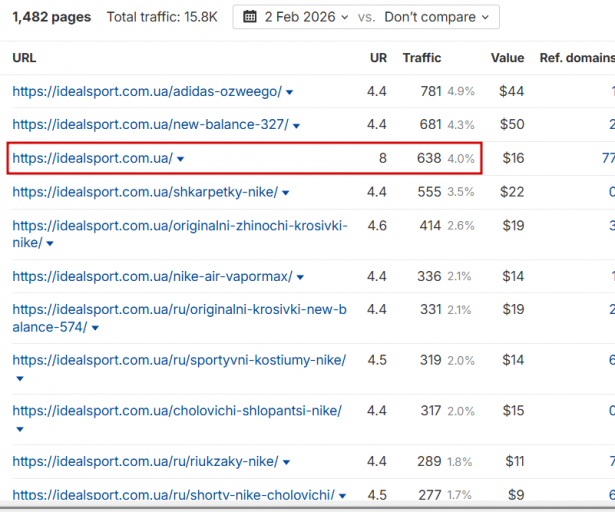
Task: Open the originalni-krosivki-new-balance-574 link
Action: click(180, 318)
